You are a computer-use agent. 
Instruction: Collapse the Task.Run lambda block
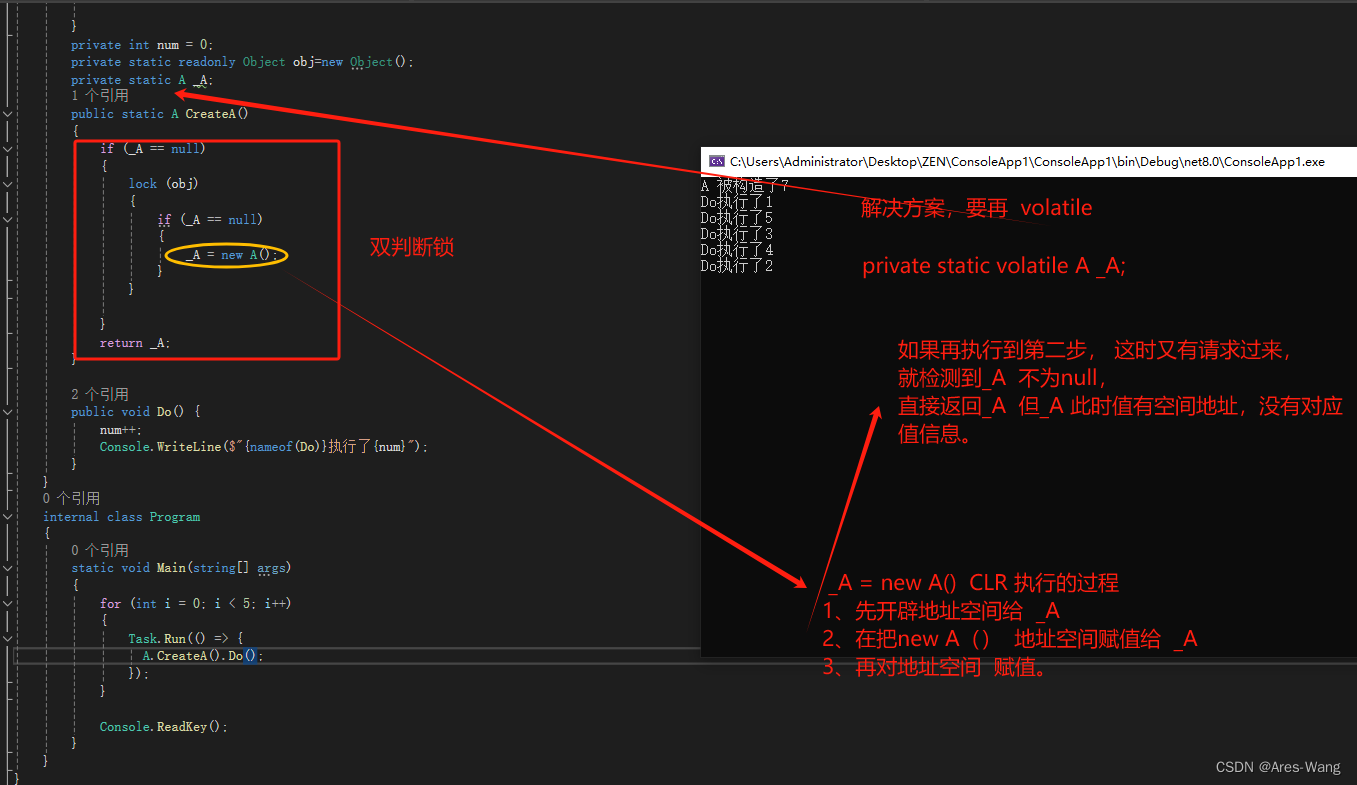pos(8,638)
